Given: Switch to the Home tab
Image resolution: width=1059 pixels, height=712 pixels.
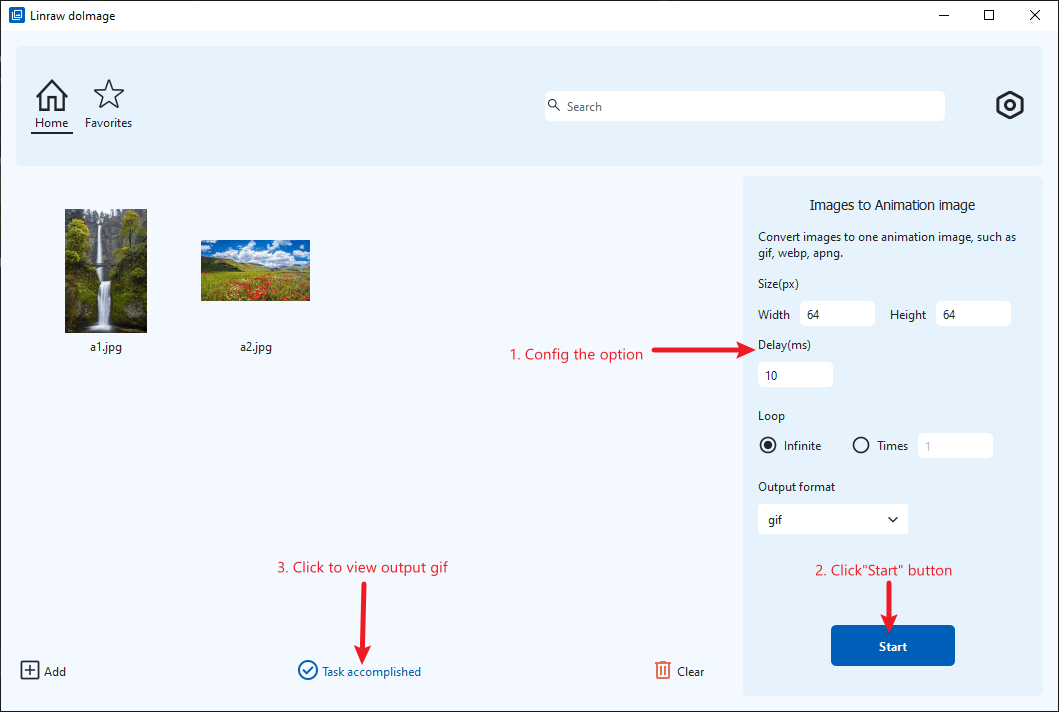Looking at the screenshot, I should (51, 105).
